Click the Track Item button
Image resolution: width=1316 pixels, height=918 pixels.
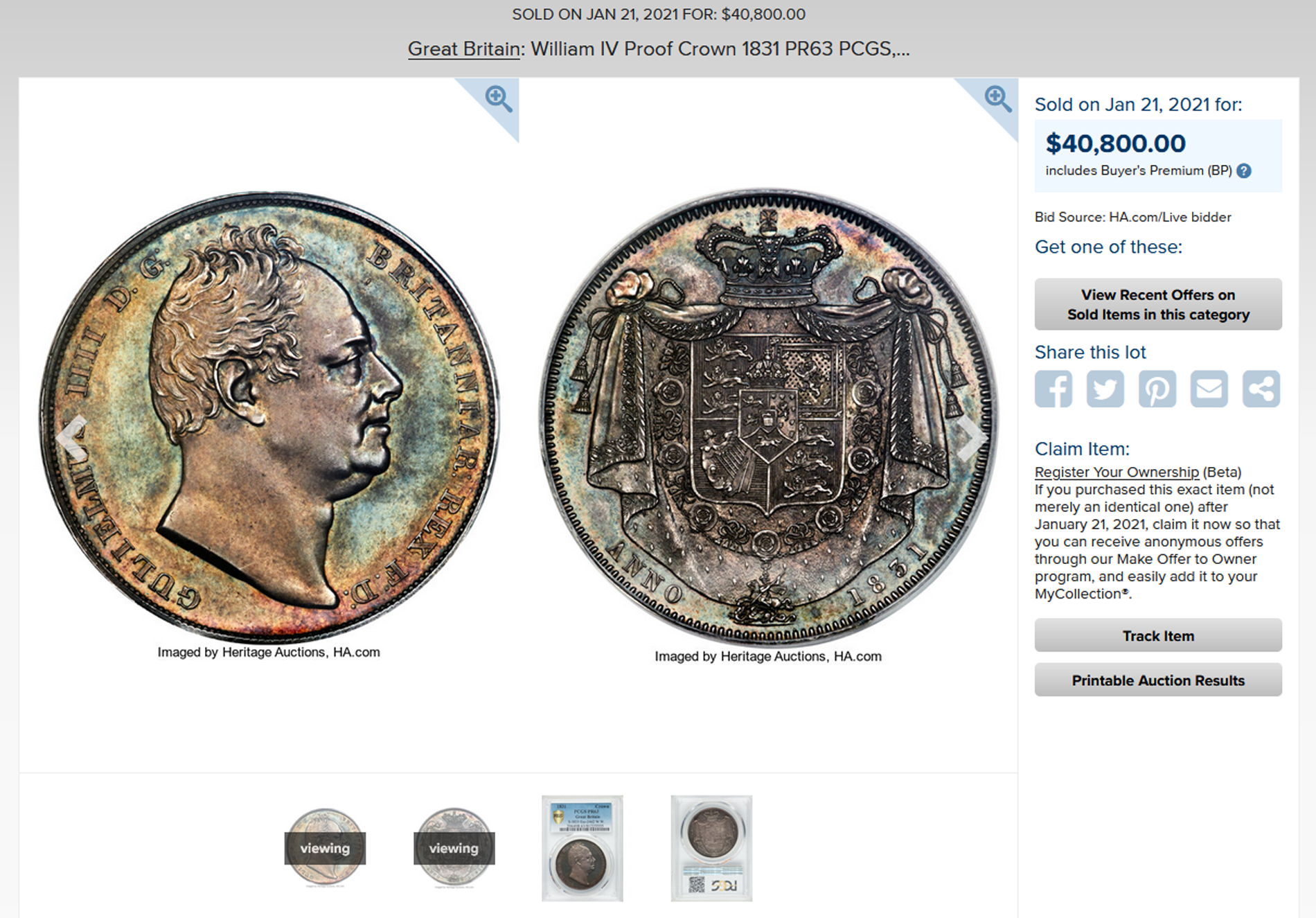(x=1158, y=635)
